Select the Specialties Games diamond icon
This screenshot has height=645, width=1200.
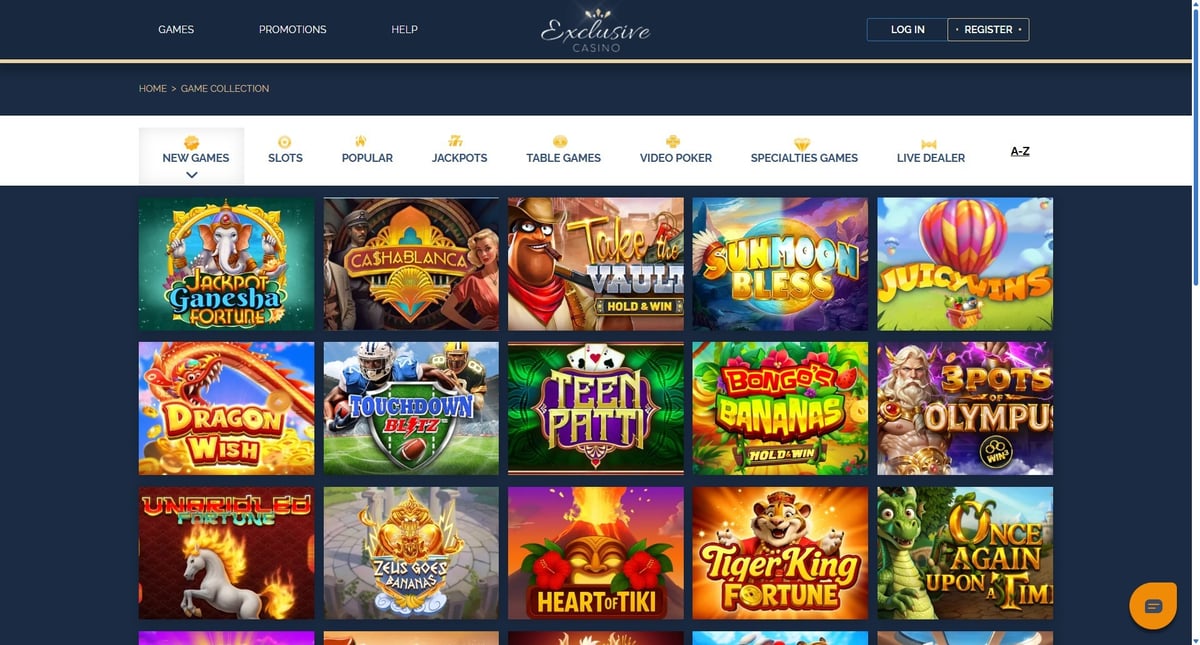point(801,143)
